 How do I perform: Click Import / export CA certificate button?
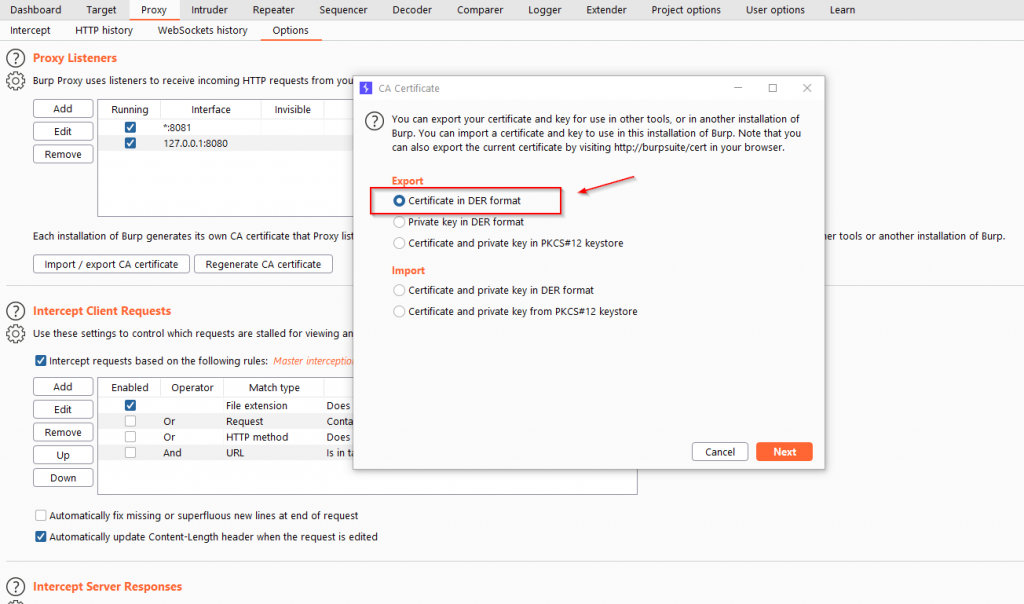111,264
